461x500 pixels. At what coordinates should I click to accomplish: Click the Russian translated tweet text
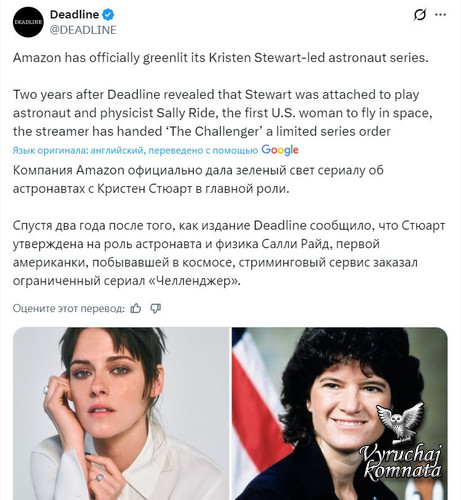click(x=229, y=225)
